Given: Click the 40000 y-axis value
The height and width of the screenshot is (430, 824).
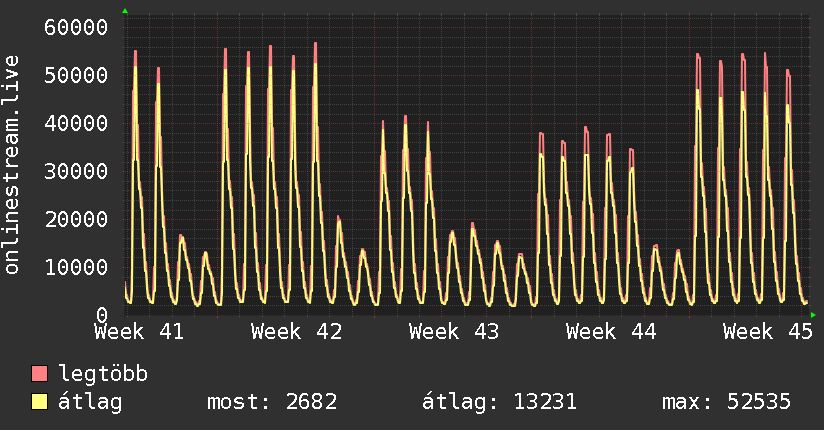Looking at the screenshot, I should (x=76, y=124).
